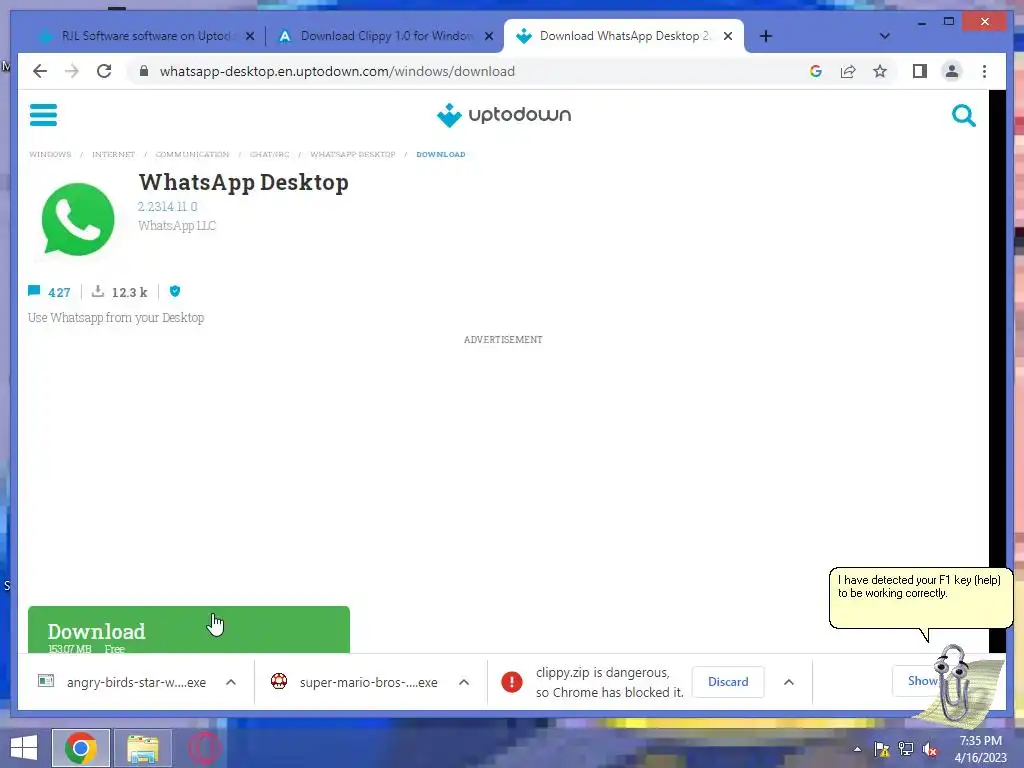Expand options for super-mario-bros download
Screen dimensions: 1024x768
pos(464,682)
